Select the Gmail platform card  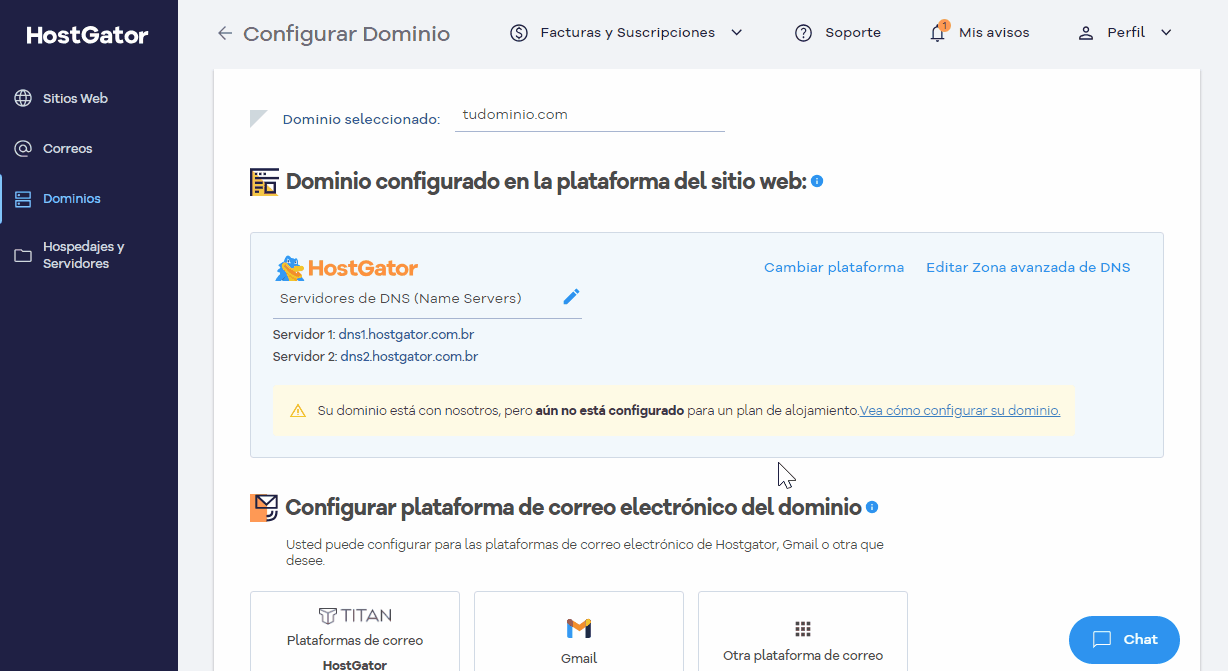[x=579, y=631]
